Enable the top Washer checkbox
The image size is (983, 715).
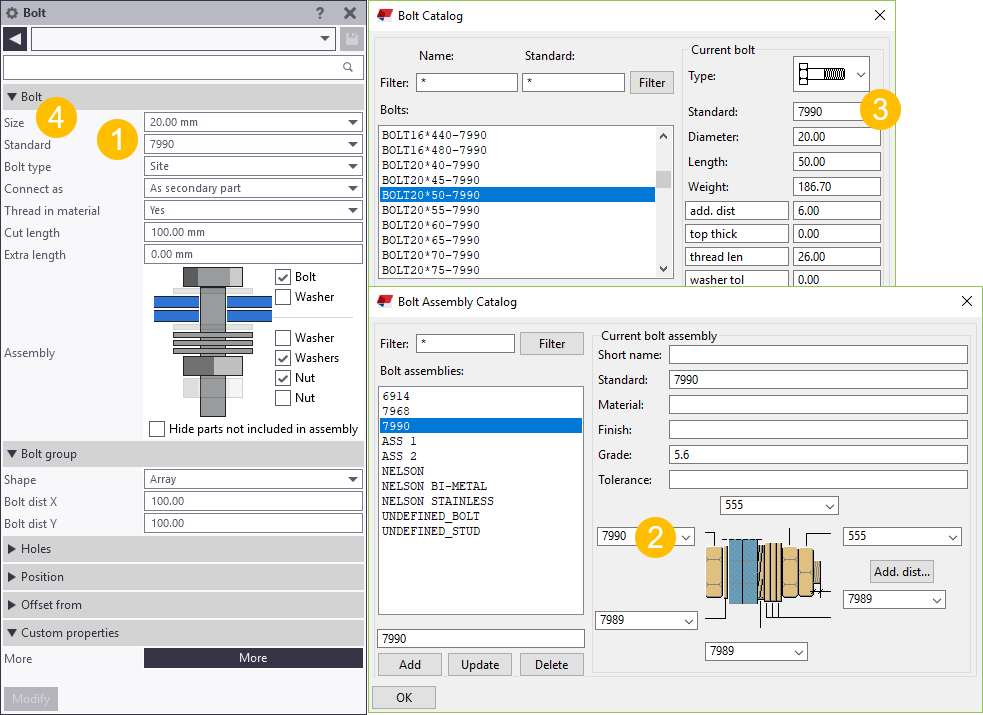point(281,296)
